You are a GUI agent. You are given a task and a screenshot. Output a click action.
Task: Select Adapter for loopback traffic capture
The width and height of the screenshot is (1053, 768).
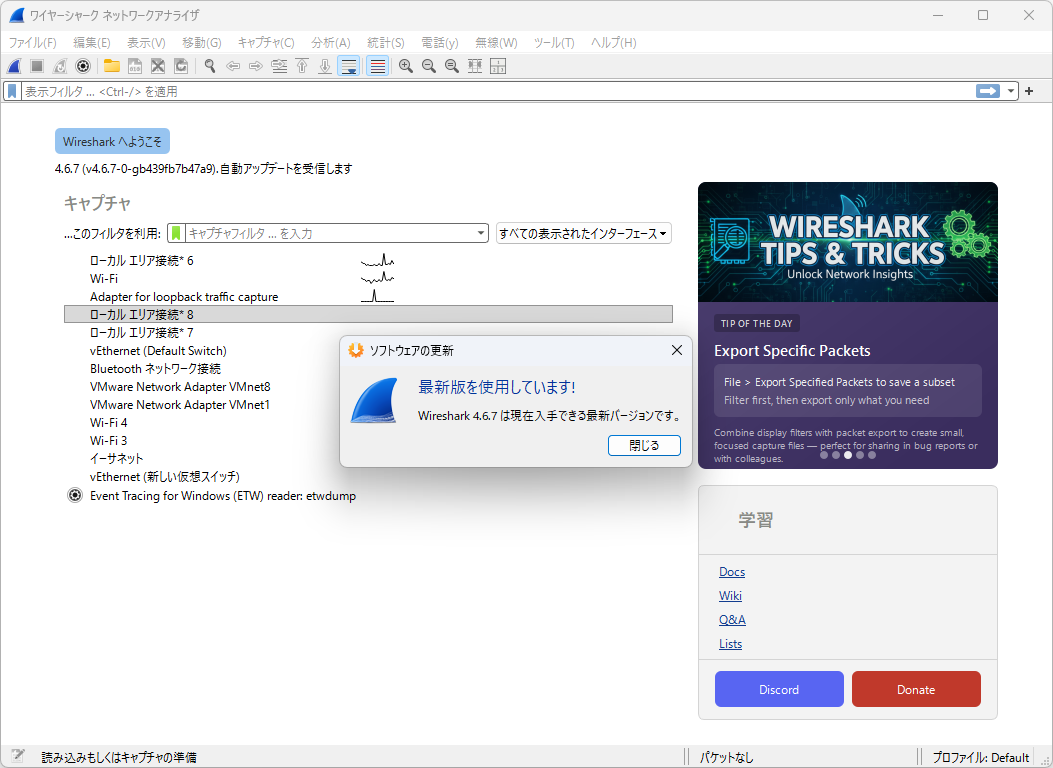[x=368, y=297]
